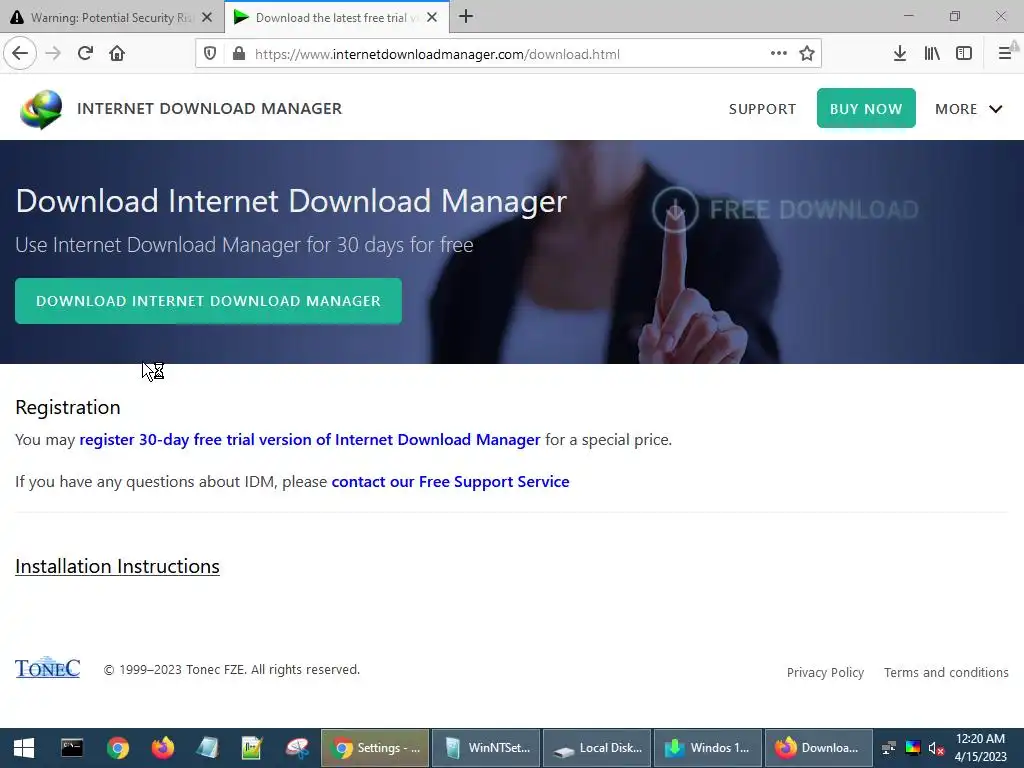This screenshot has width=1024, height=768.
Task: Bookmark this page with the star
Action: coord(807,54)
